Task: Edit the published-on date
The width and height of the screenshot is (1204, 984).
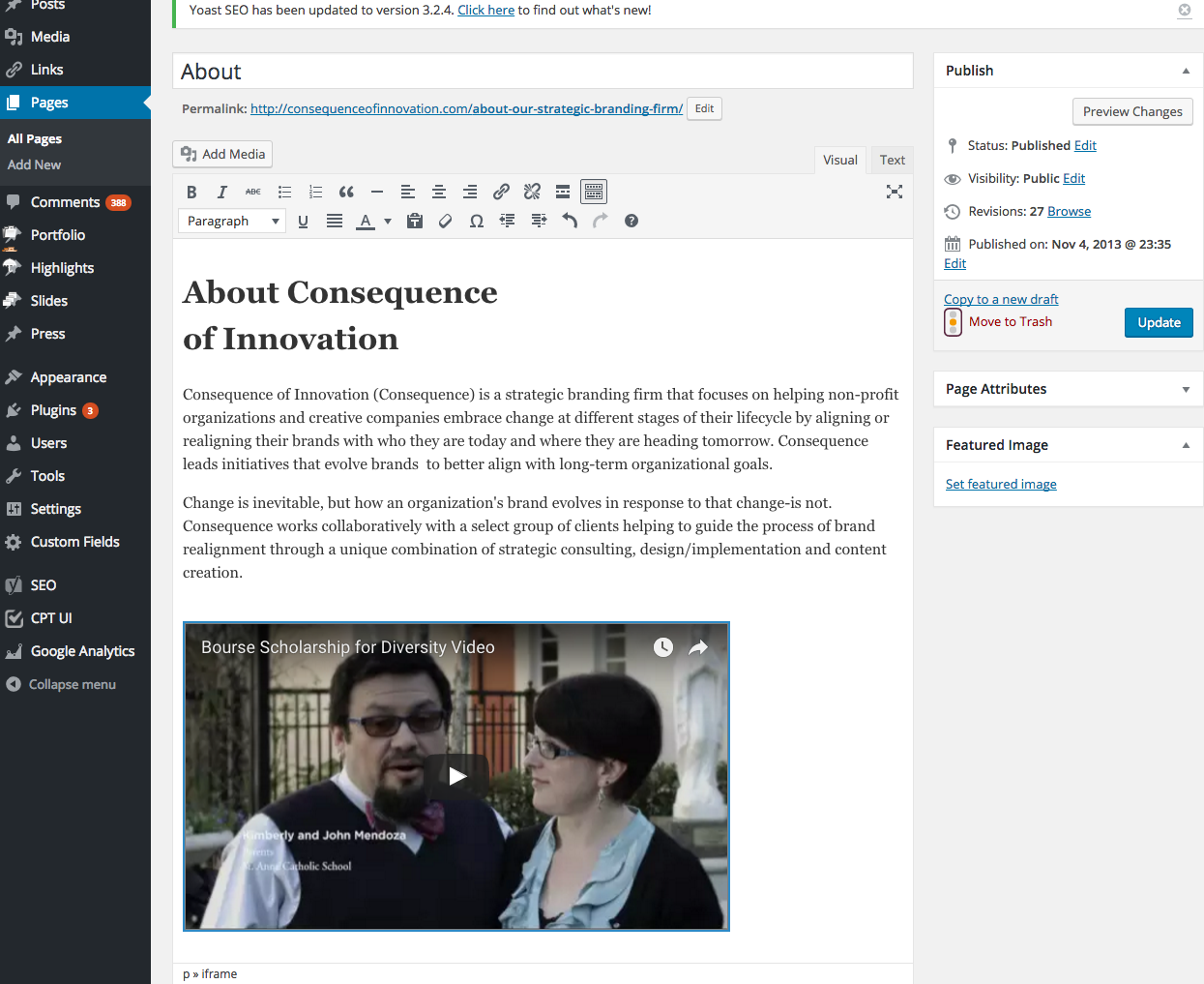Action: tap(954, 263)
